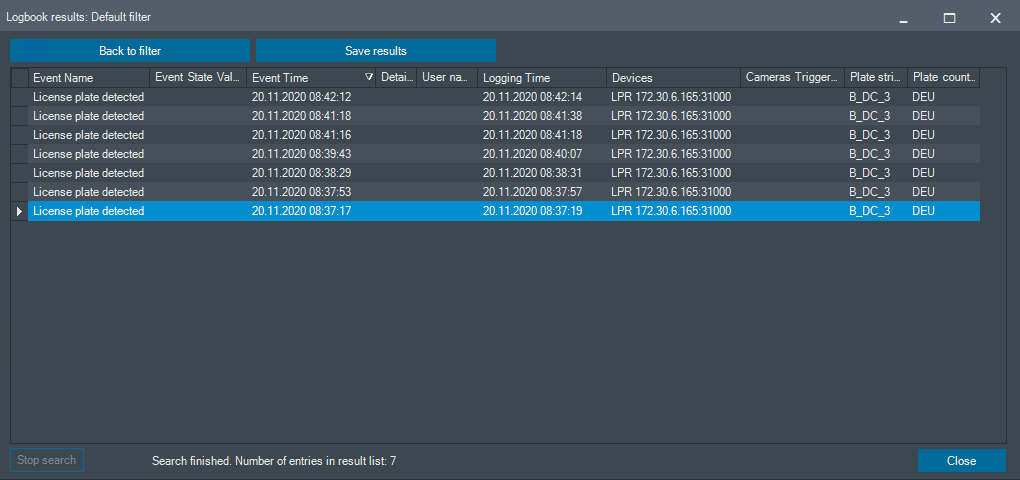Click the Event State Value column header

point(198,77)
